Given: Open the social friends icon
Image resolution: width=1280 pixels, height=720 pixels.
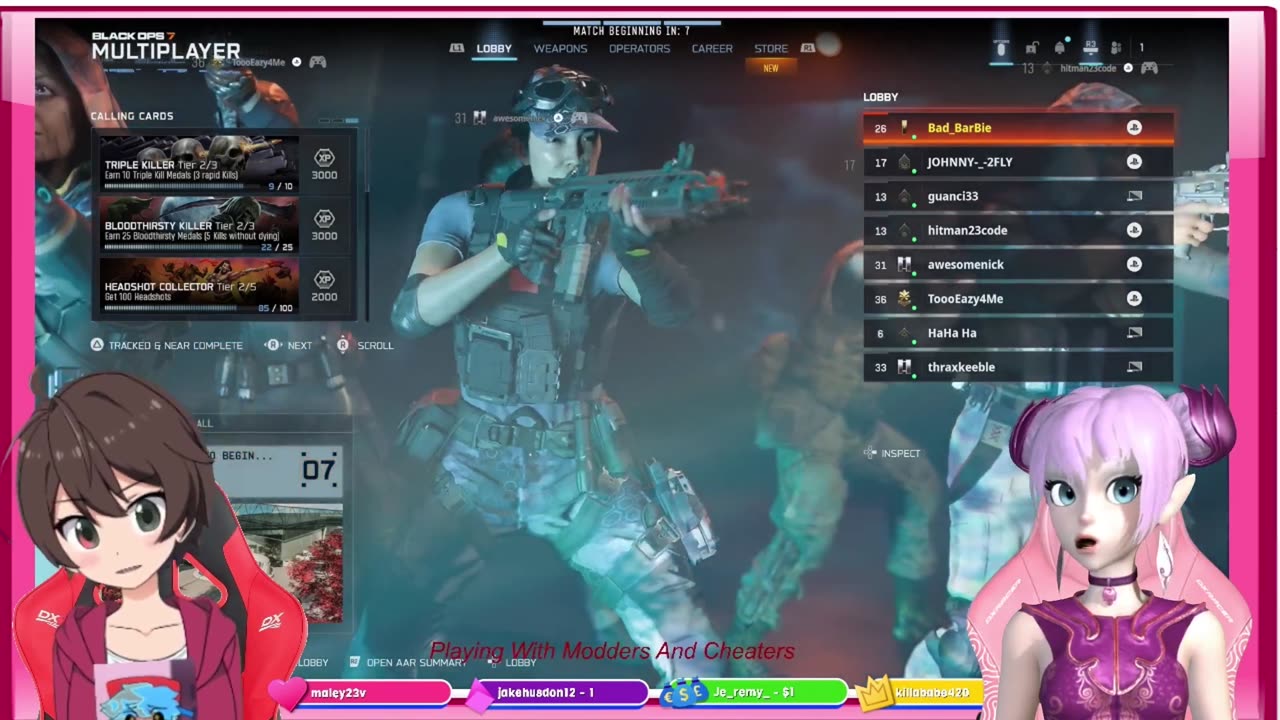Looking at the screenshot, I should tap(1117, 47).
